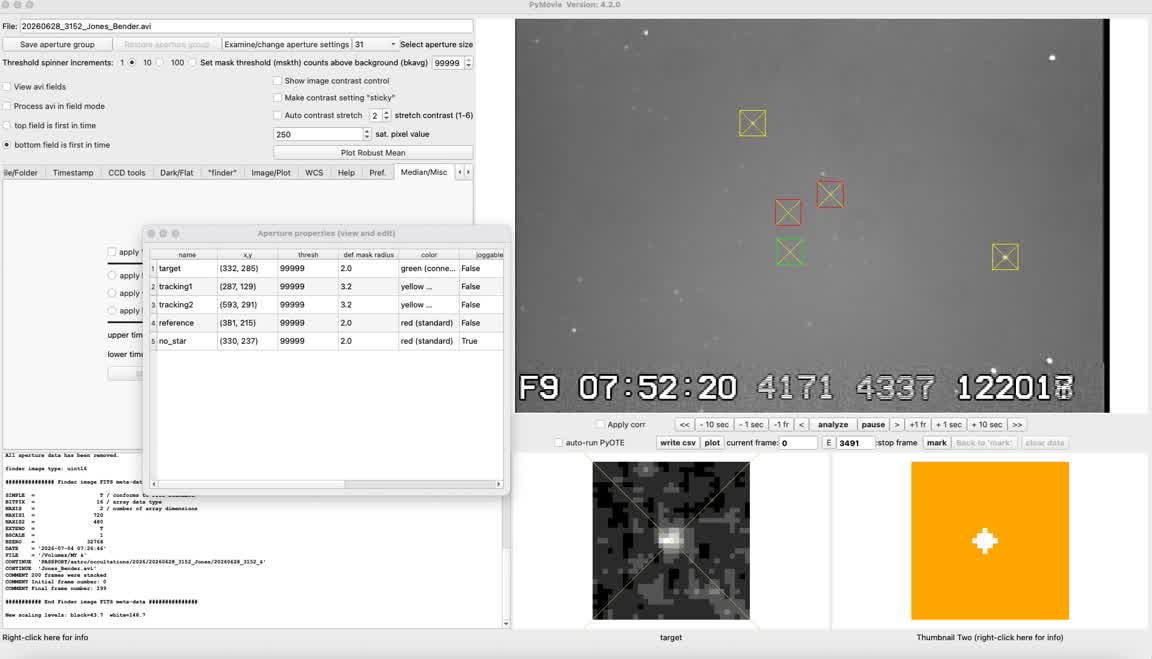Screen dimensions: 1152x659
Task: Click the sat. pixel value field 250
Action: 318,134
